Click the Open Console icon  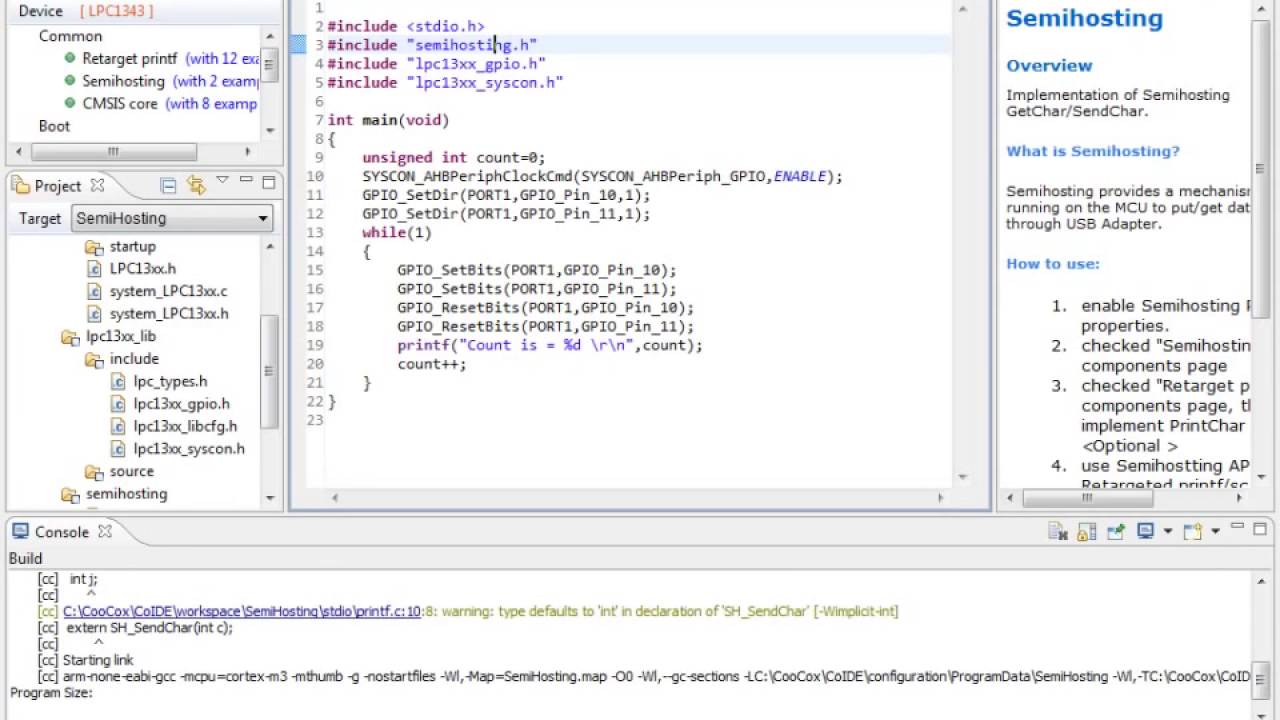point(1192,532)
